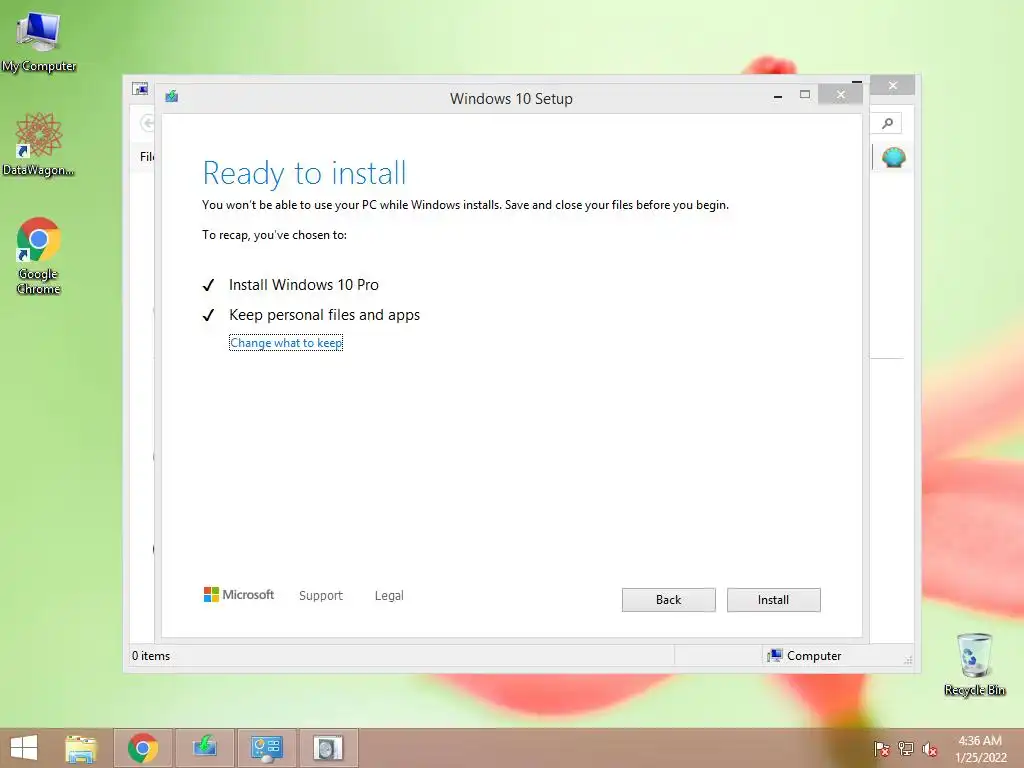The width and height of the screenshot is (1024, 768).
Task: Open the Recycle Bin icon
Action: 974,665
